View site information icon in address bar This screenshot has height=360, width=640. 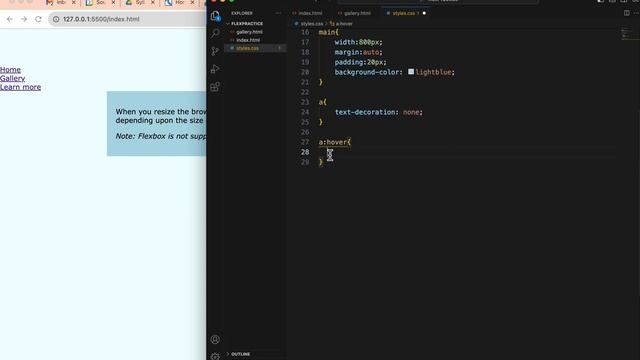56,19
